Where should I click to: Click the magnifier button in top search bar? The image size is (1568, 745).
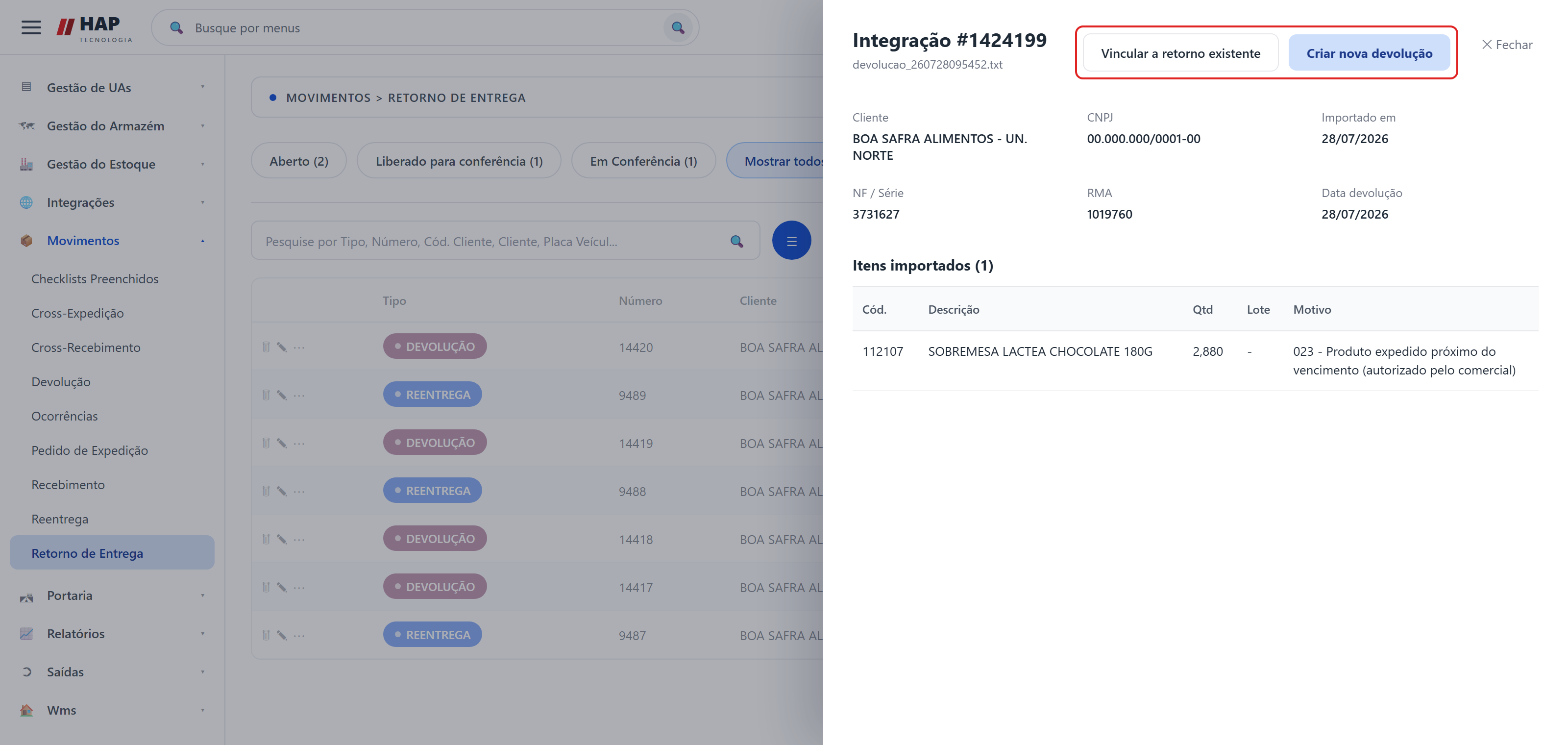click(678, 27)
